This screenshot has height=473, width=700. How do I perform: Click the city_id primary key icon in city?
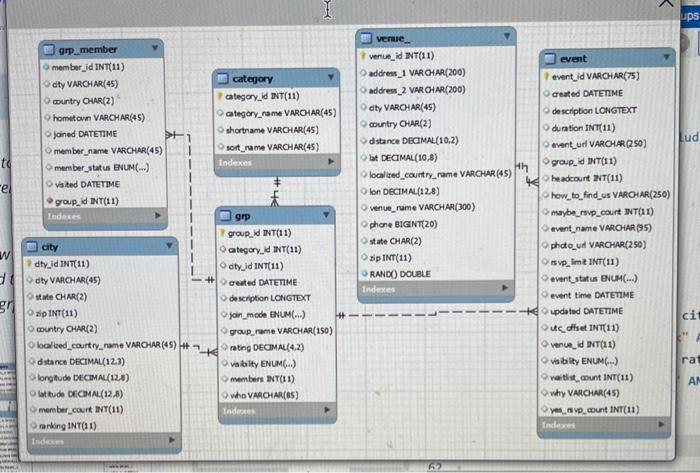(29, 263)
